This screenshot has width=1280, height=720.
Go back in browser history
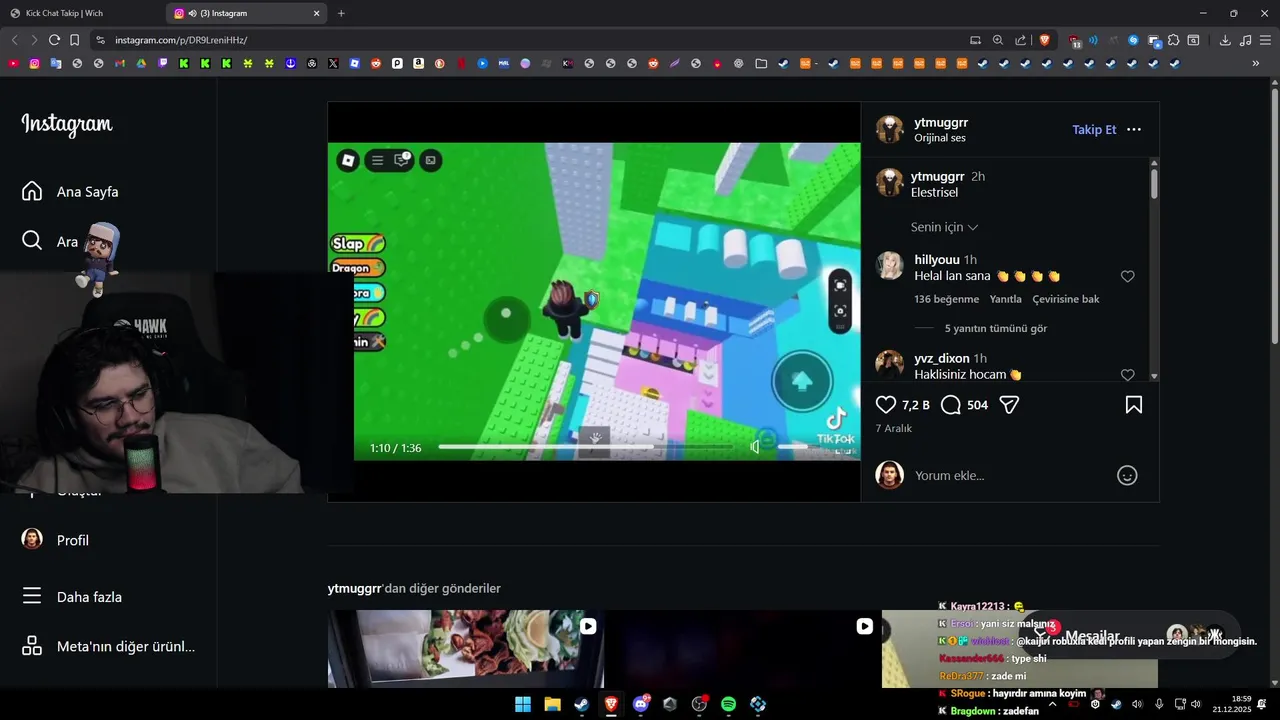click(x=14, y=40)
